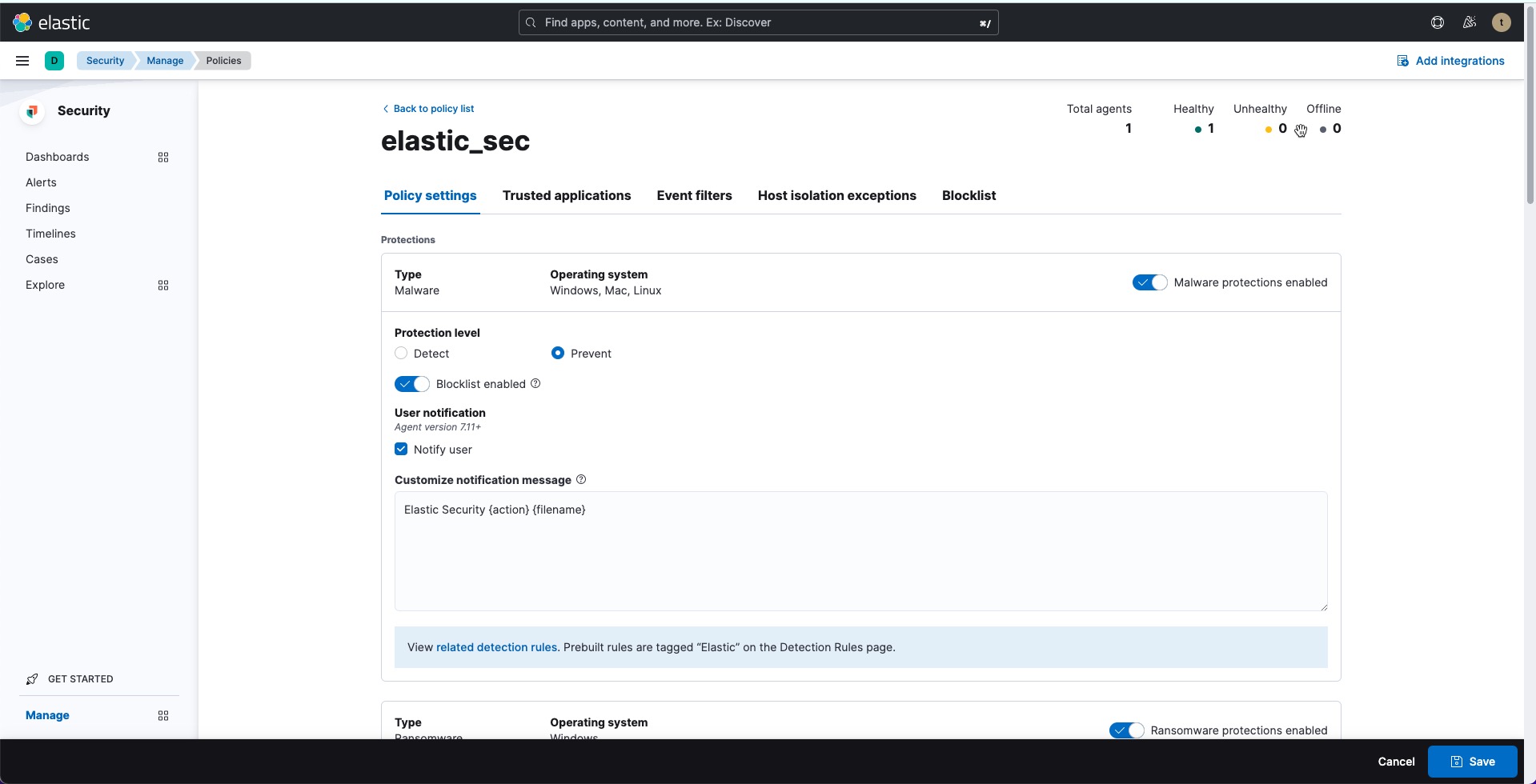Save the policy changes
The image size is (1536, 784).
point(1472,762)
